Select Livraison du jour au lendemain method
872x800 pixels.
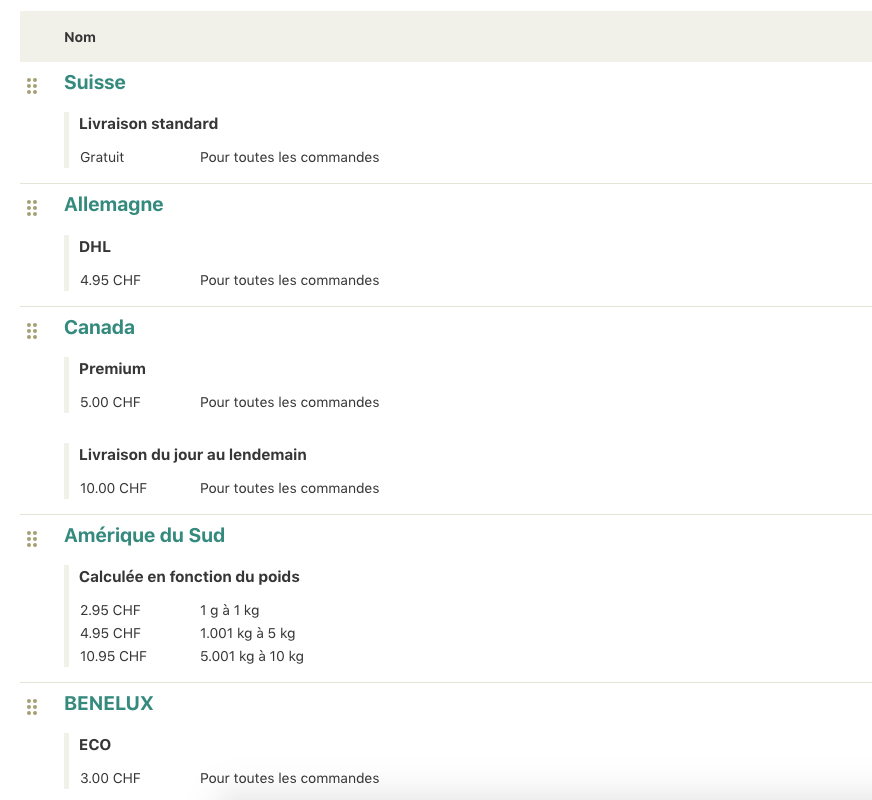coord(192,455)
